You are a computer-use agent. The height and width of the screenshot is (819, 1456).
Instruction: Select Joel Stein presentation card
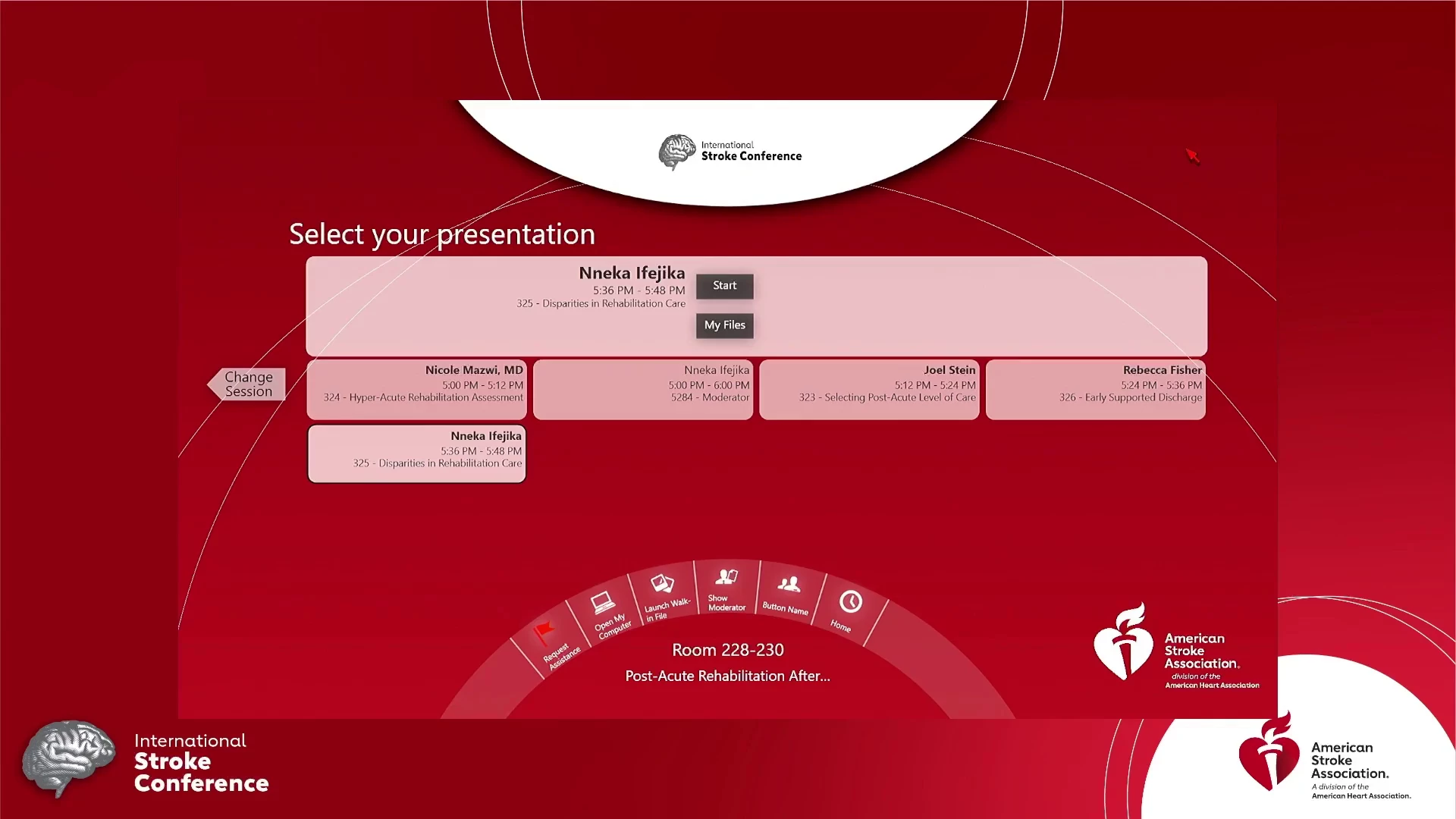click(869, 389)
